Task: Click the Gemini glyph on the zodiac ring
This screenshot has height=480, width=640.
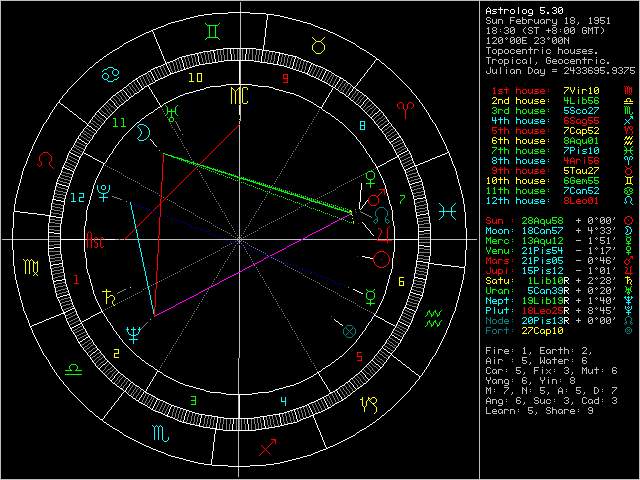Action: (210, 31)
